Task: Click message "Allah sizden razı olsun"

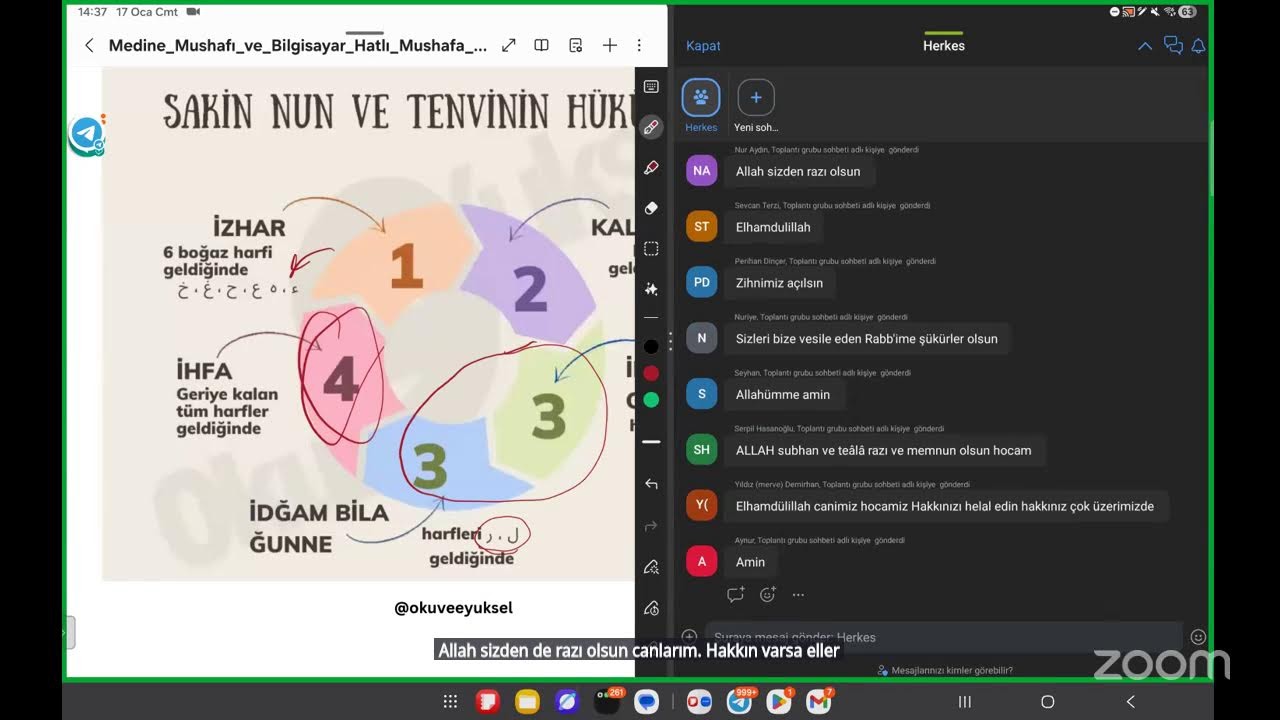Action: pyautogui.click(x=798, y=171)
